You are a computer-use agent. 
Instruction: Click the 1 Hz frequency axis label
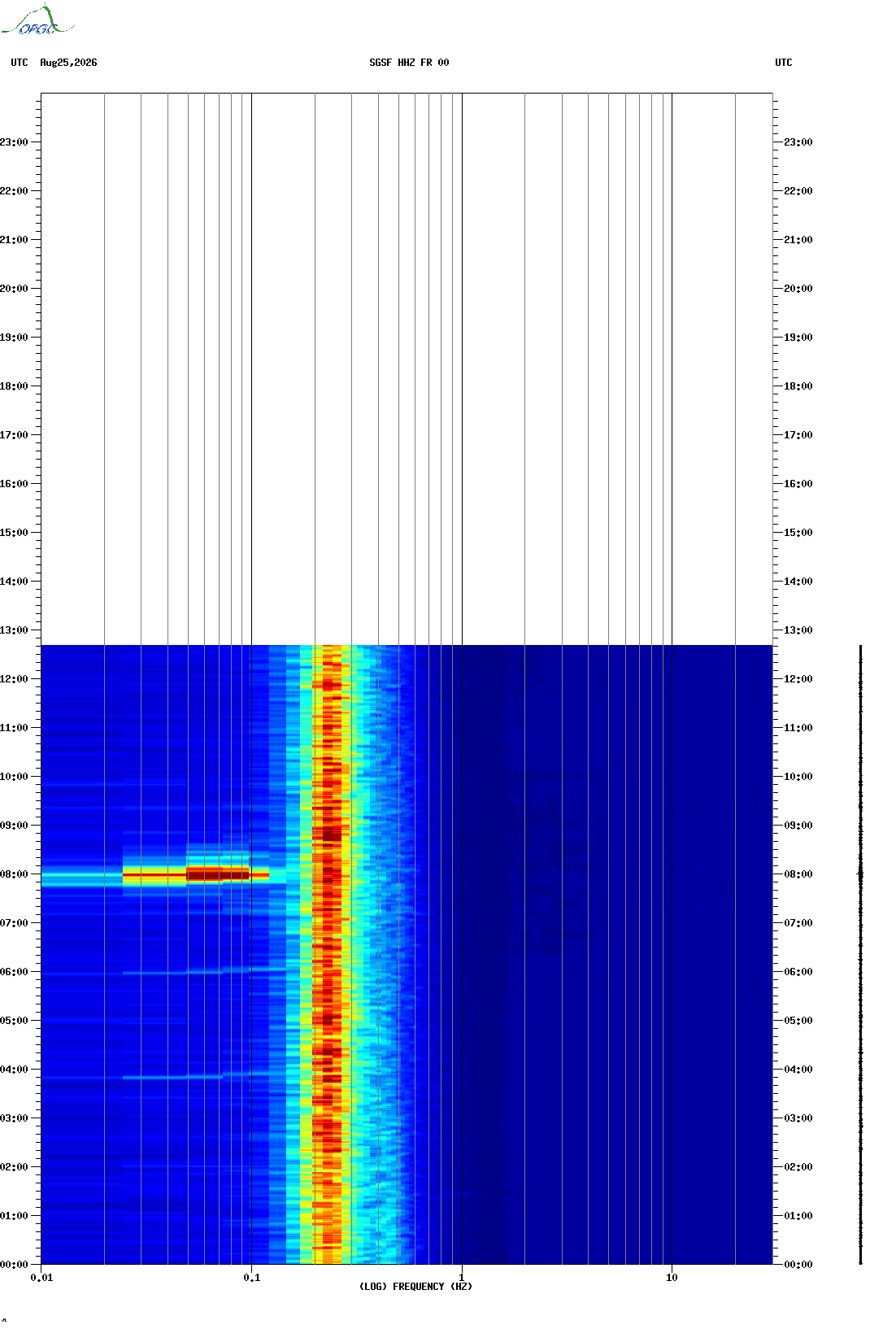tap(462, 1278)
